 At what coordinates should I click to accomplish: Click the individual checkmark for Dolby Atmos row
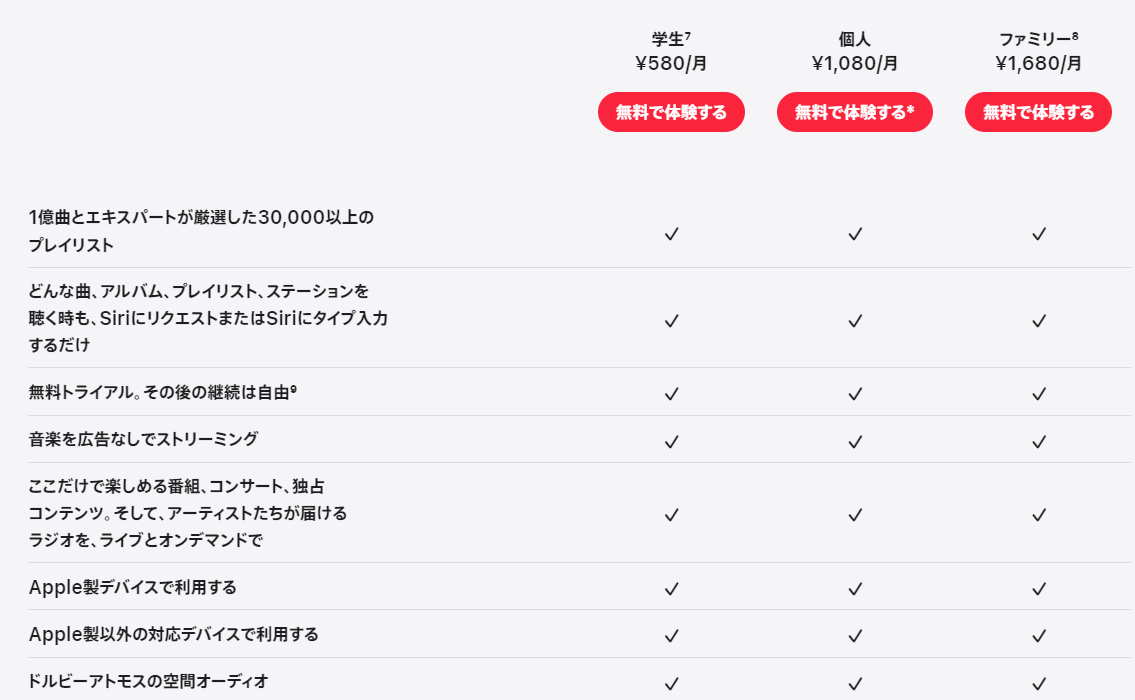click(855, 683)
